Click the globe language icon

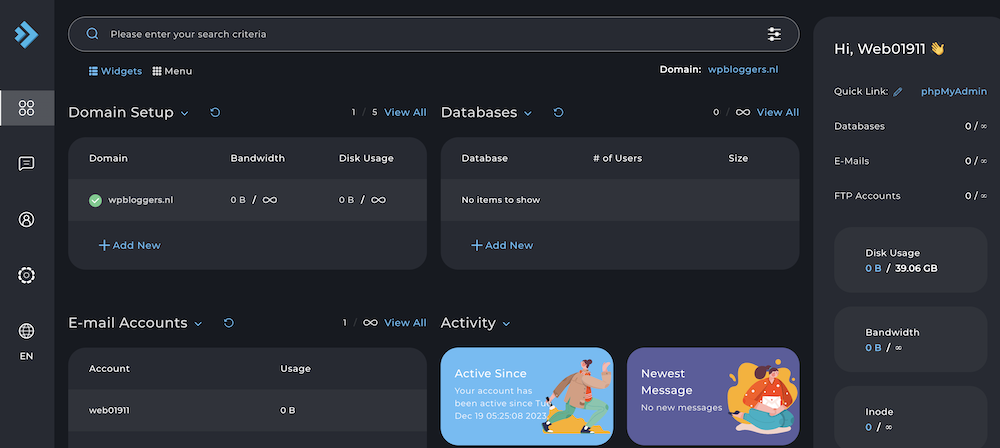[27, 332]
